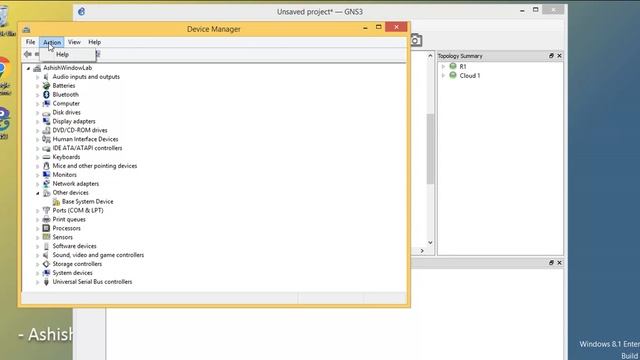
Task: Select the Sound, video and game controllers label
Action: (x=98, y=255)
